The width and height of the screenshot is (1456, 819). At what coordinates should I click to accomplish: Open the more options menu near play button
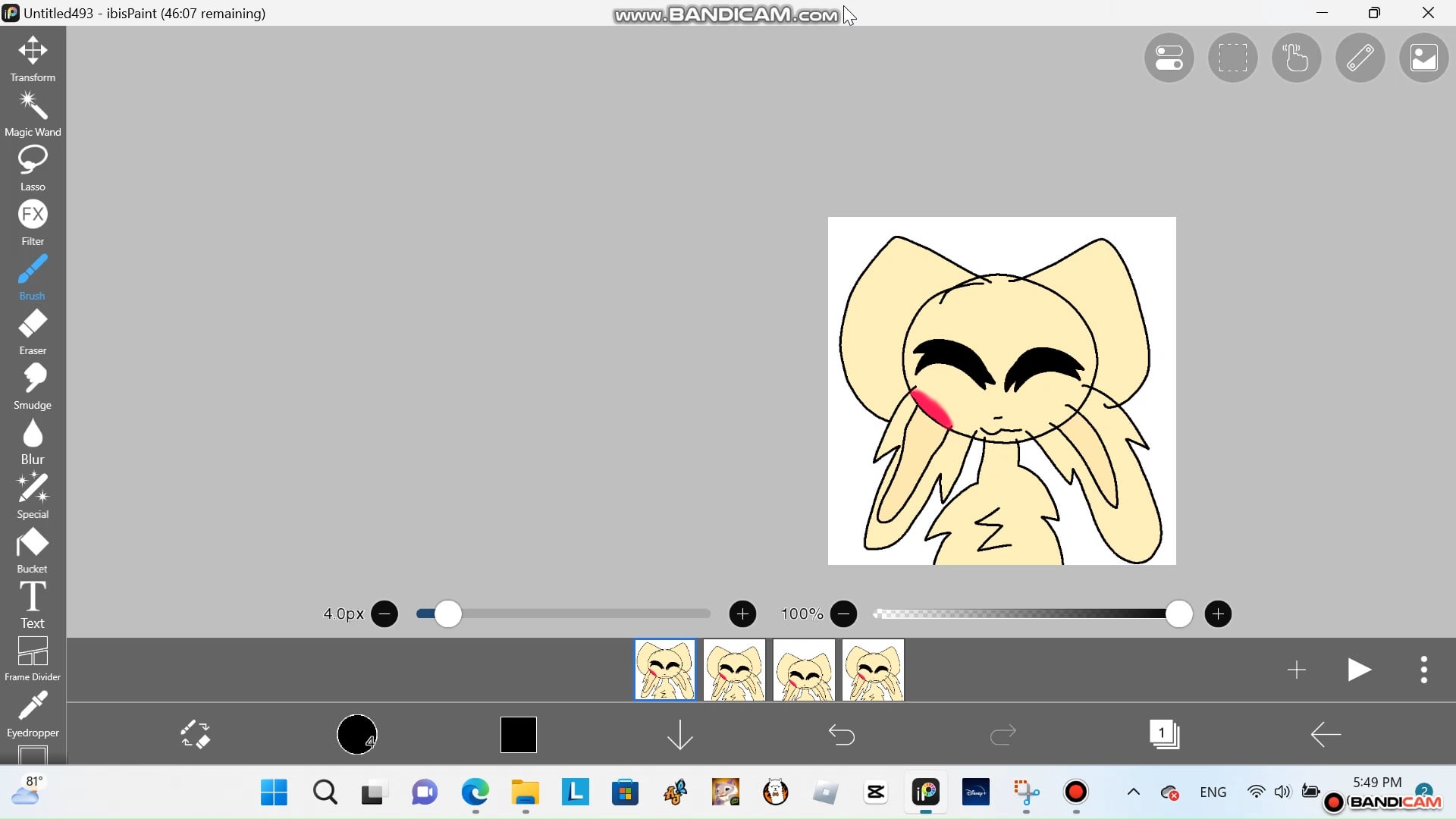pyautogui.click(x=1423, y=670)
